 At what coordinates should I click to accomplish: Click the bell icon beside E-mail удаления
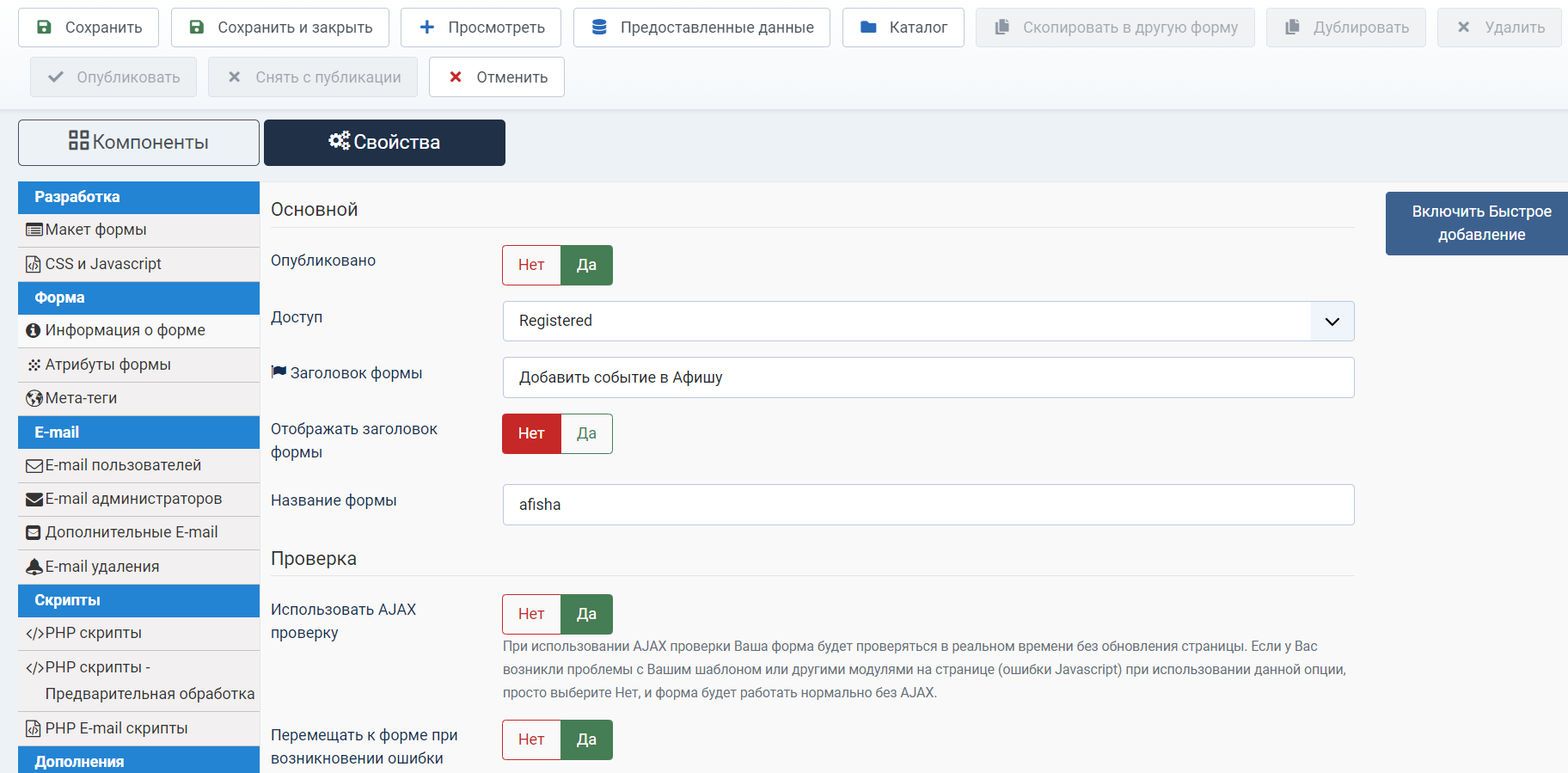click(x=34, y=567)
